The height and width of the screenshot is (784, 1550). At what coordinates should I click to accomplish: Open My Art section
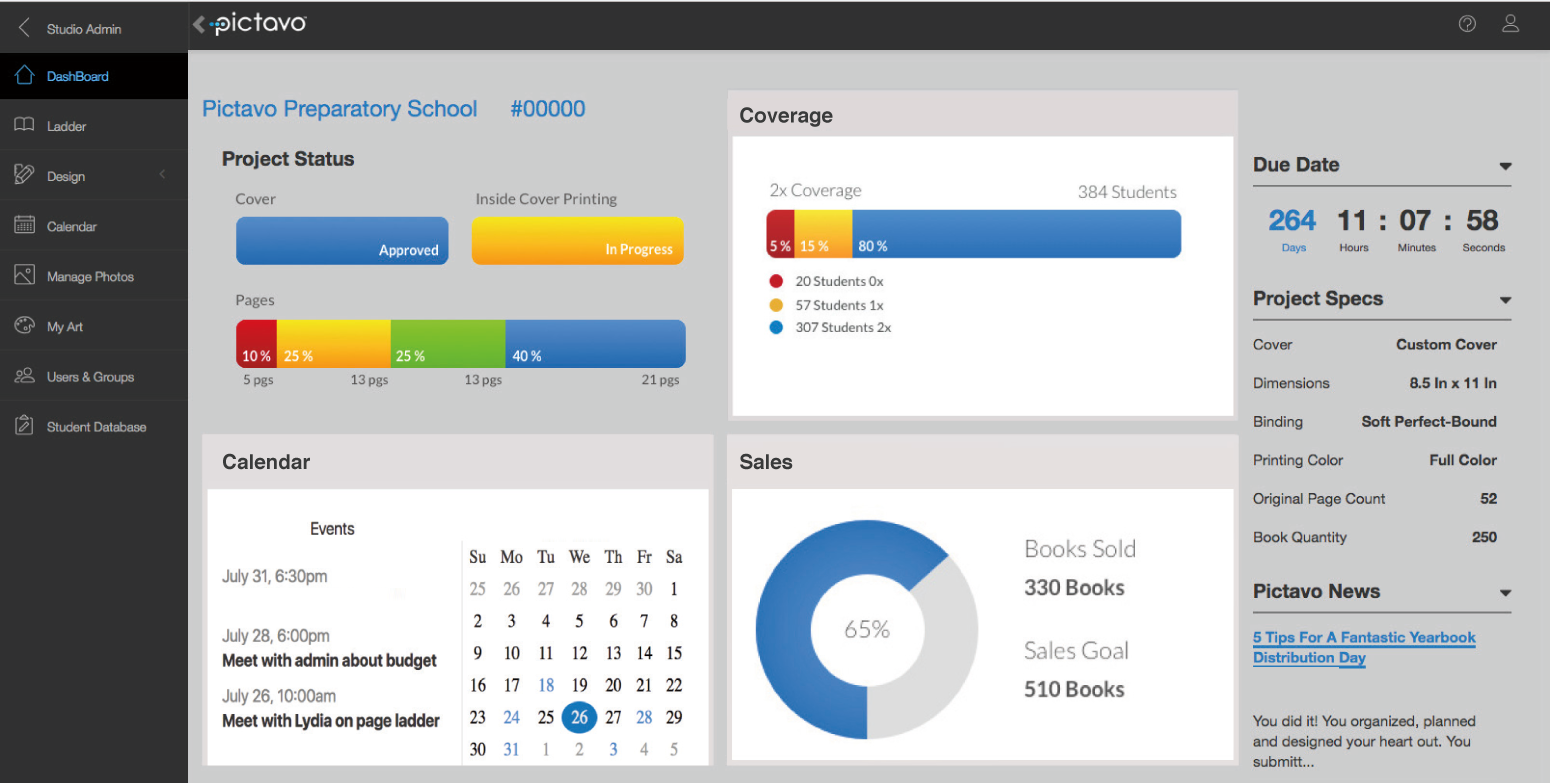(x=65, y=326)
